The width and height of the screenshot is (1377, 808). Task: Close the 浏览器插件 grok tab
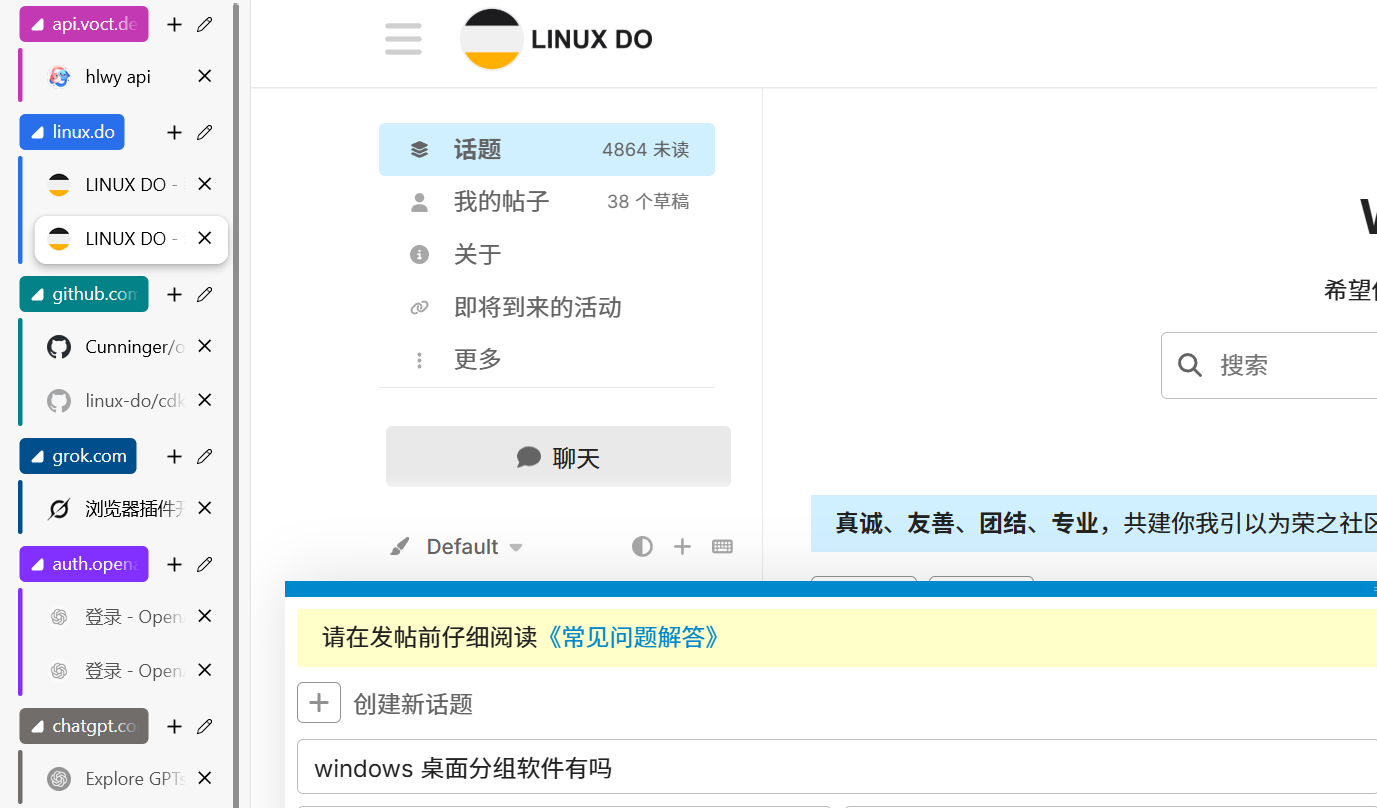tap(205, 508)
